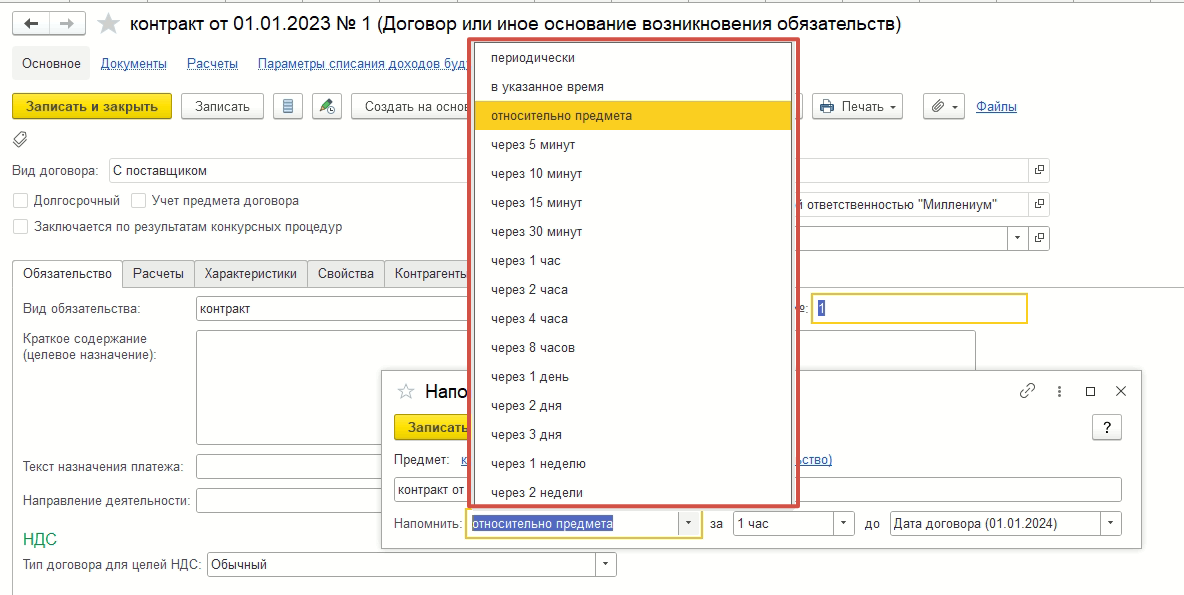The width and height of the screenshot is (1184, 595).
Task: Go back with the left arrow button
Action: 31,24
